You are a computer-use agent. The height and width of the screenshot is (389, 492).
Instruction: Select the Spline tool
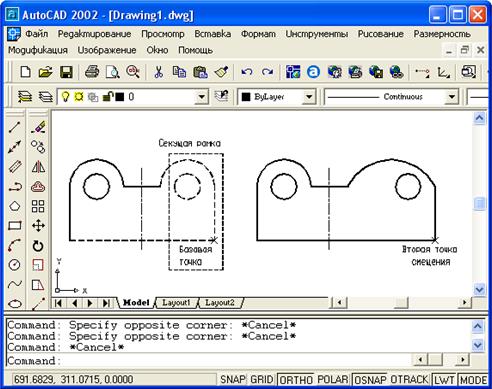[14, 284]
